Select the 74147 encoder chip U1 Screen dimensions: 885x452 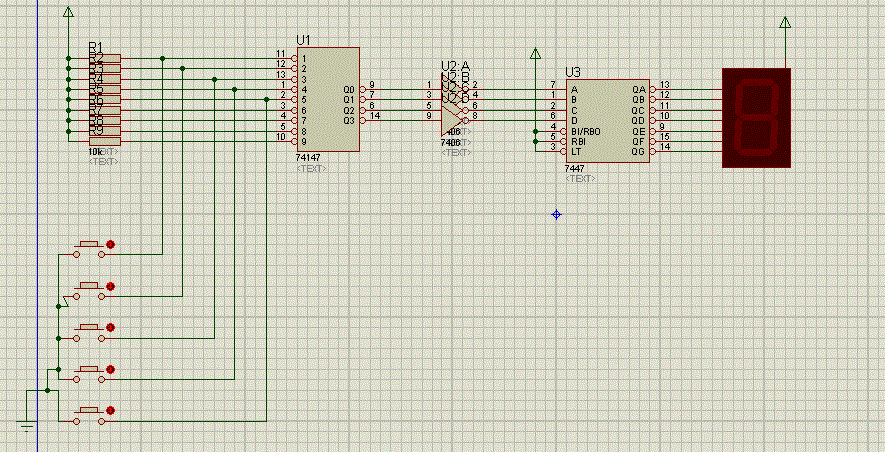[x=328, y=100]
